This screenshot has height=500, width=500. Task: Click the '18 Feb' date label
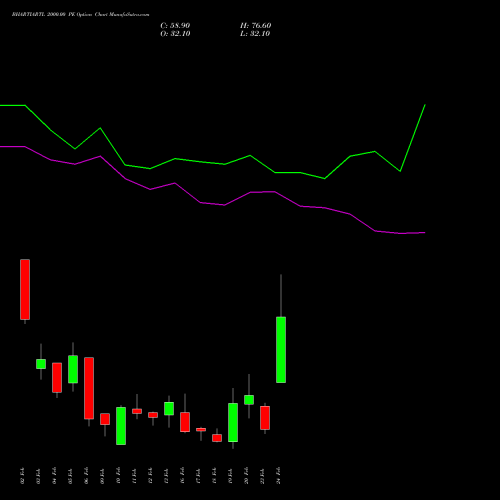(214, 476)
